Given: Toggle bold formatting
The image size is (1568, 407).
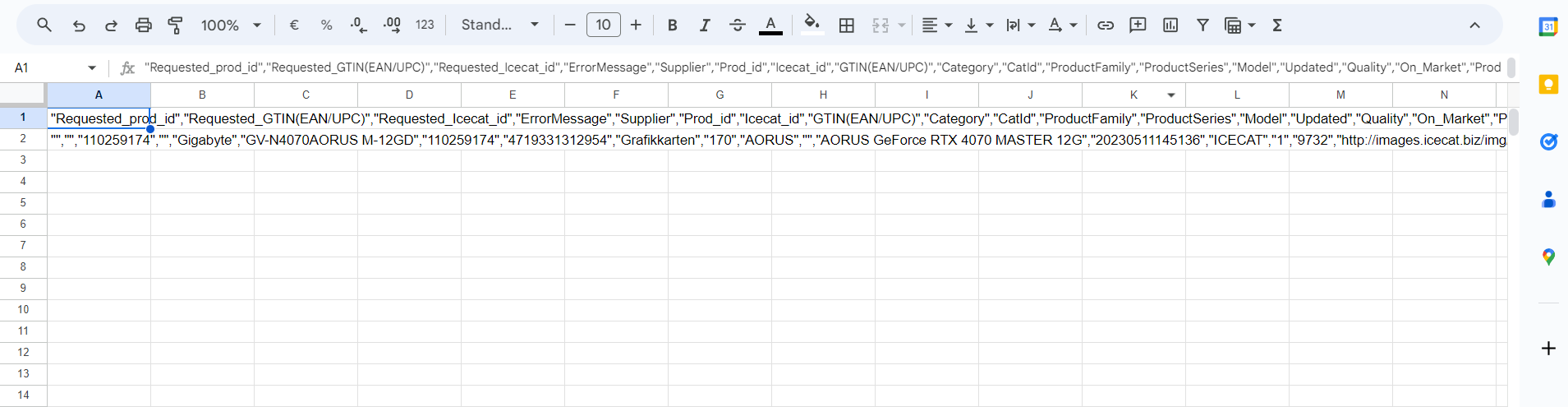Looking at the screenshot, I should pos(673,25).
